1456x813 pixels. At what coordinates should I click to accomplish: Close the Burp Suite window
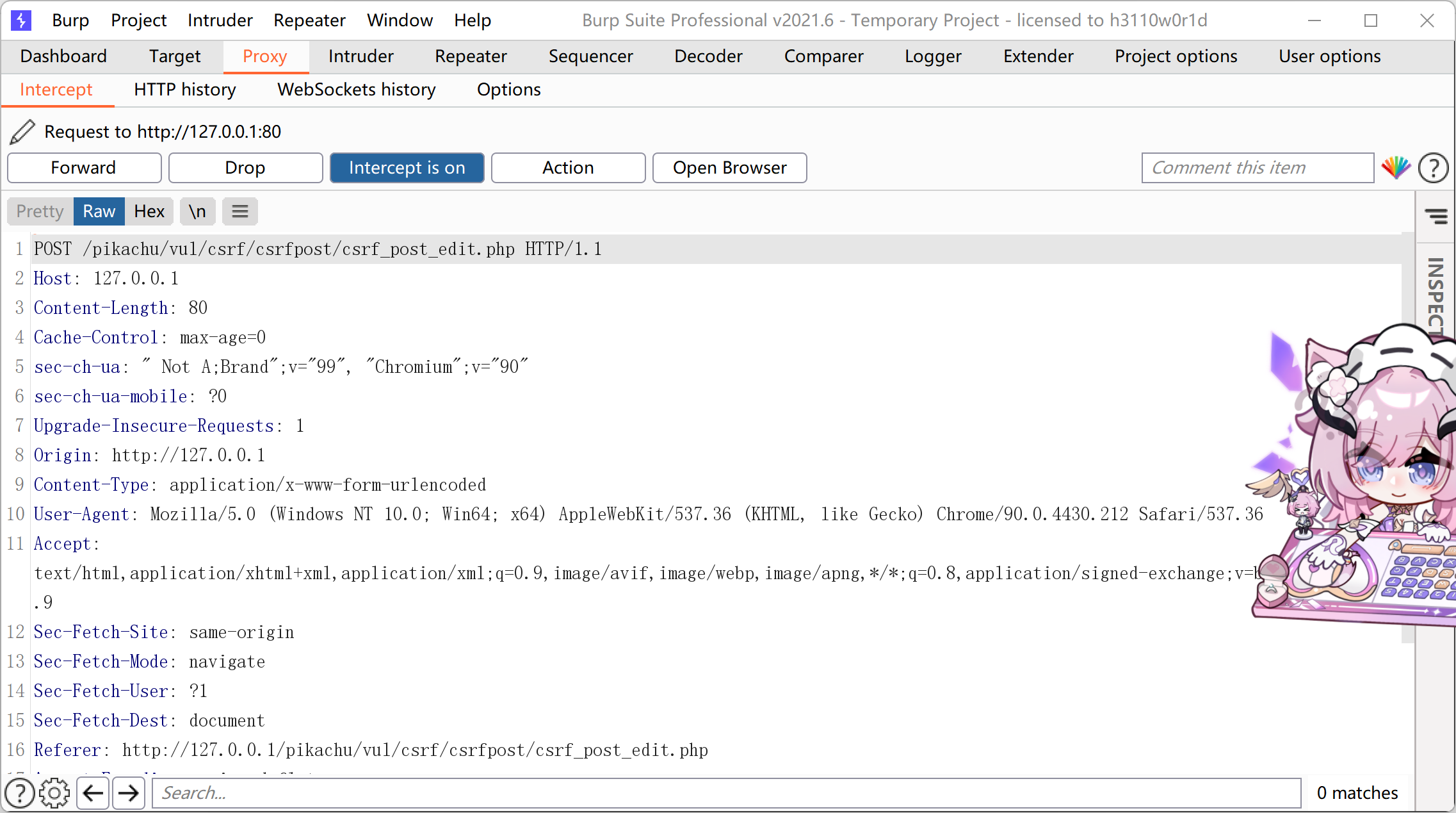pyautogui.click(x=1427, y=21)
